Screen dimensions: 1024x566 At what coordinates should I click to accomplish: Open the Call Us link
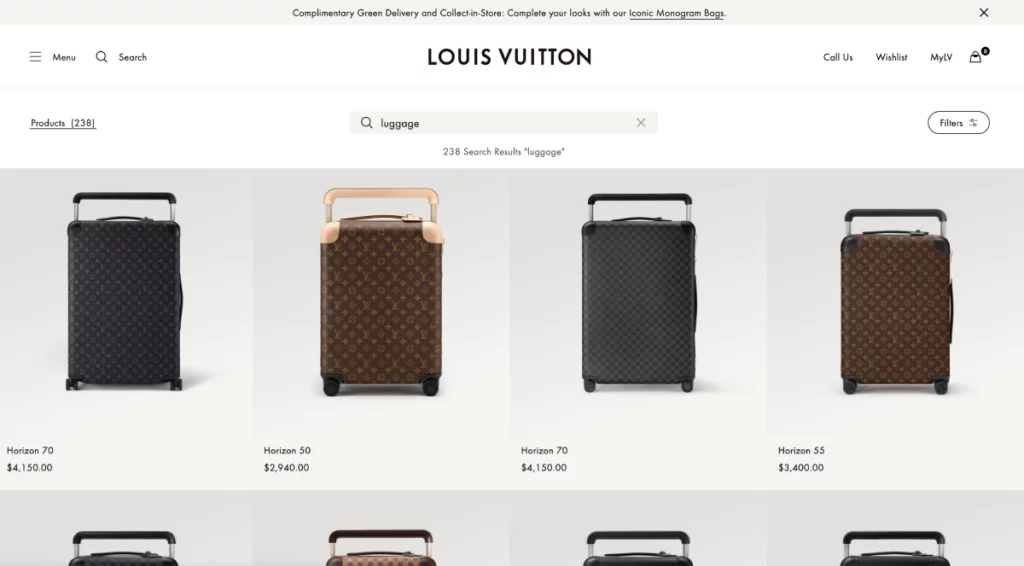pyautogui.click(x=838, y=57)
